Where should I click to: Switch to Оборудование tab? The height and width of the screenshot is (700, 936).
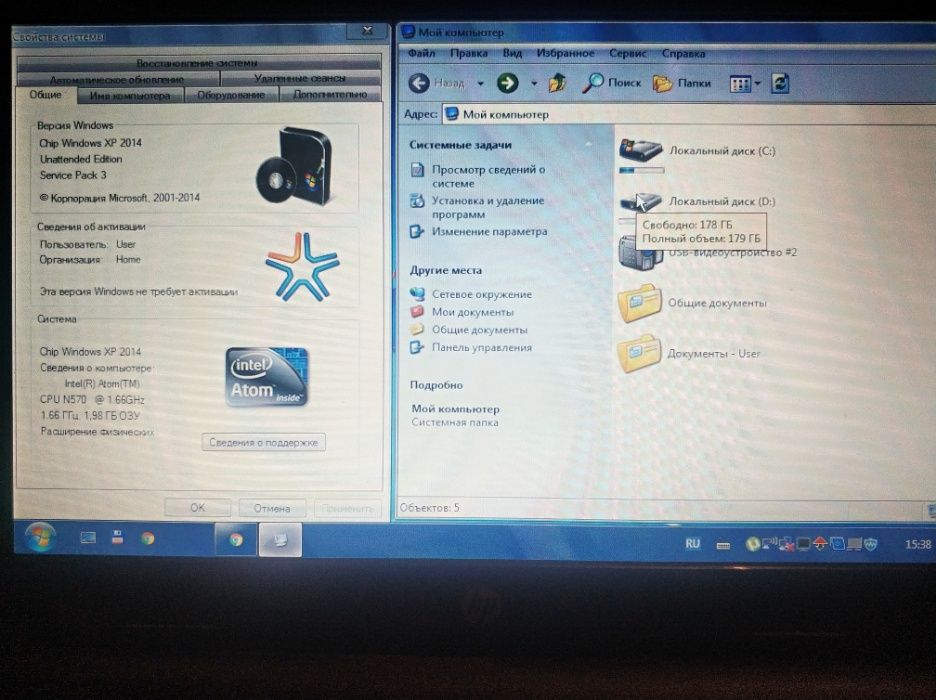(230, 95)
